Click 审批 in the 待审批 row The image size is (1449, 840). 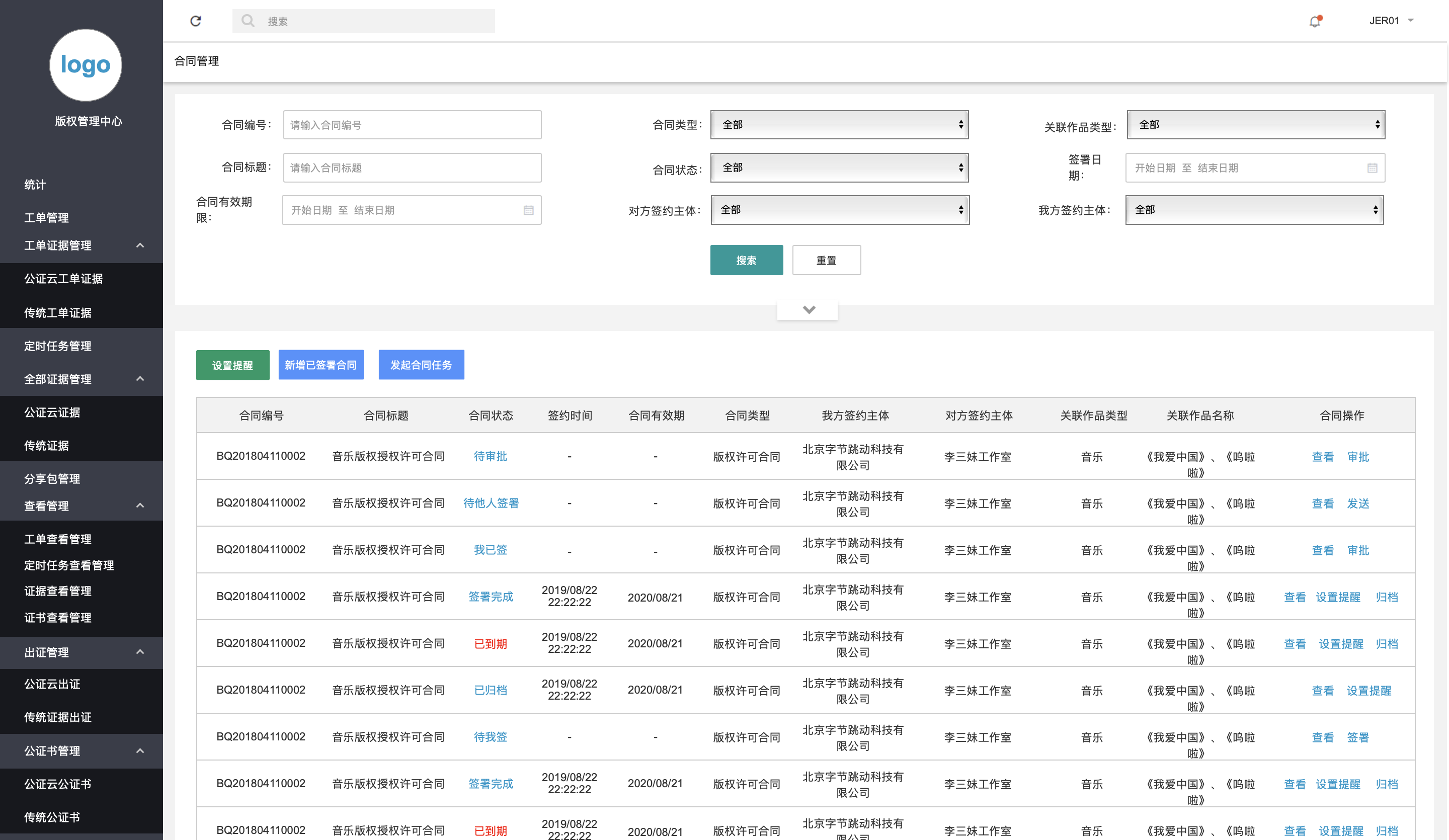[x=1357, y=457]
